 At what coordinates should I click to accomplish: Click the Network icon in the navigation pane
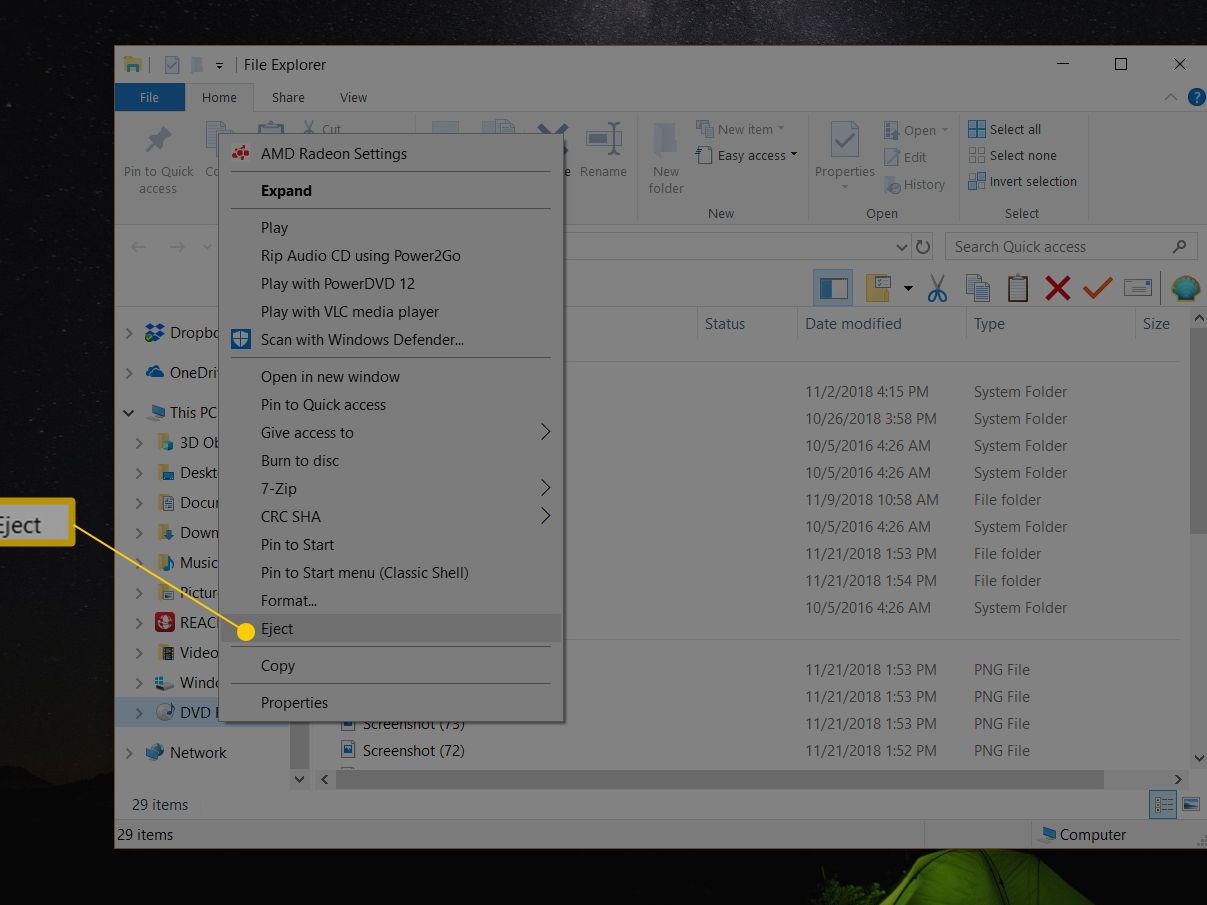(x=154, y=752)
